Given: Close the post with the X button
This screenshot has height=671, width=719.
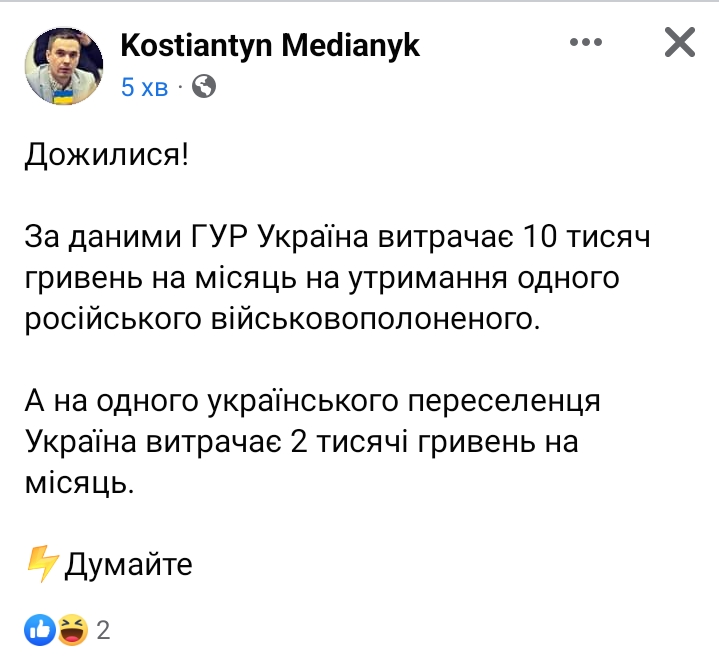Looking at the screenshot, I should coord(680,42).
